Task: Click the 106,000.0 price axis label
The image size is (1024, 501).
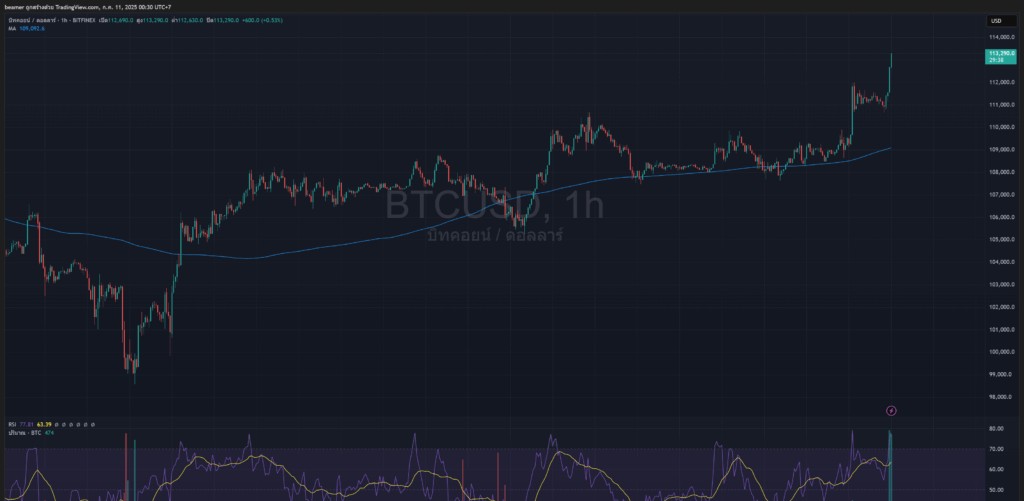Action: (x=1001, y=218)
